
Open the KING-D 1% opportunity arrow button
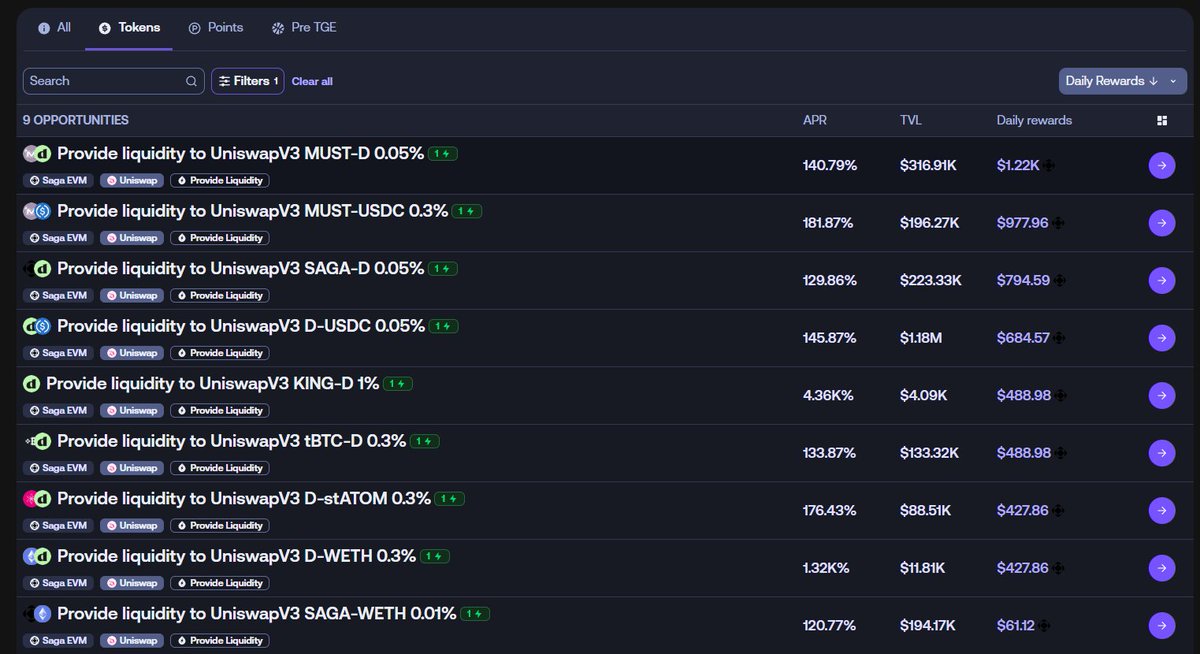(x=1161, y=396)
